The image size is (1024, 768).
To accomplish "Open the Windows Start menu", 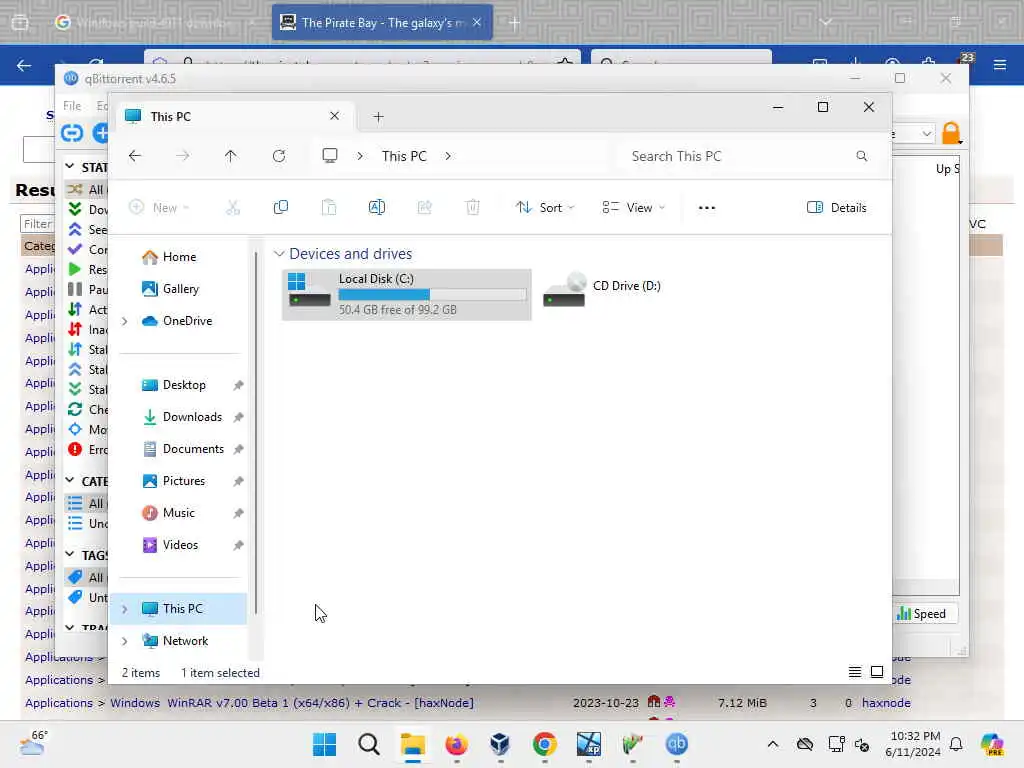I will point(325,744).
